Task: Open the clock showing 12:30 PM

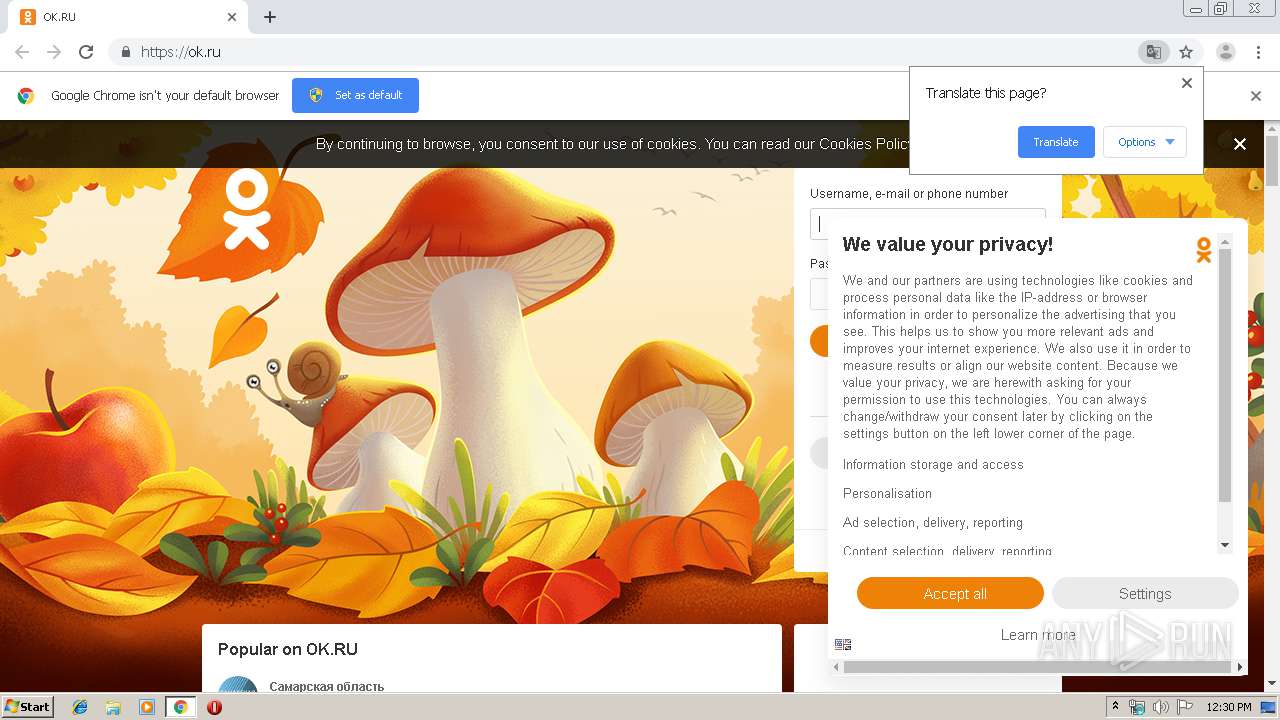Action: 1229,707
